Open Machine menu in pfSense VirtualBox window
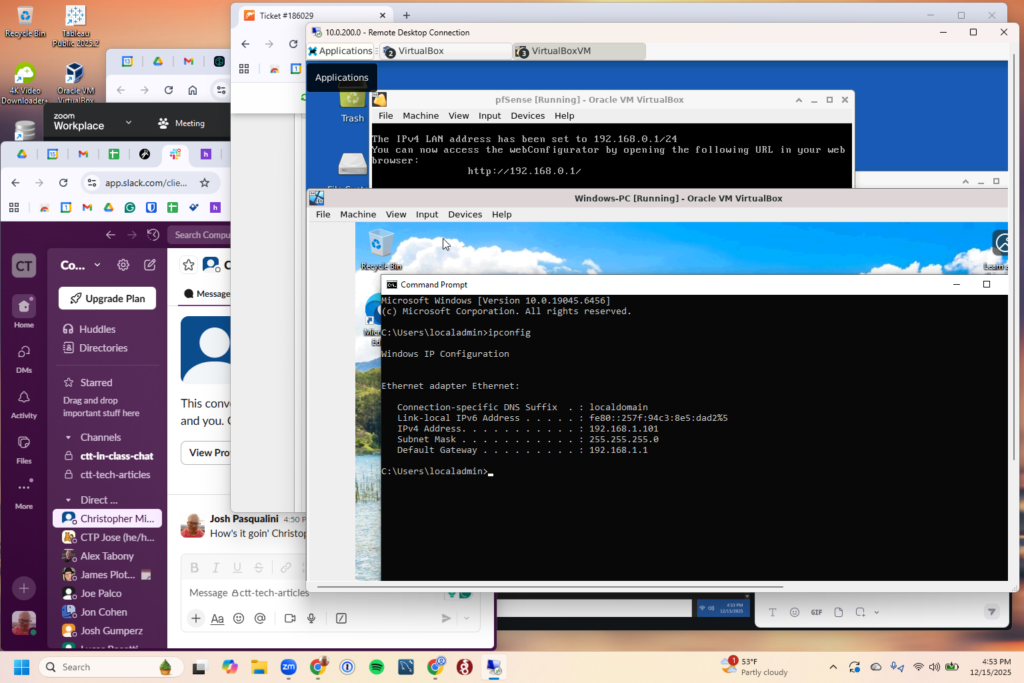This screenshot has width=1024, height=683. [x=421, y=116]
